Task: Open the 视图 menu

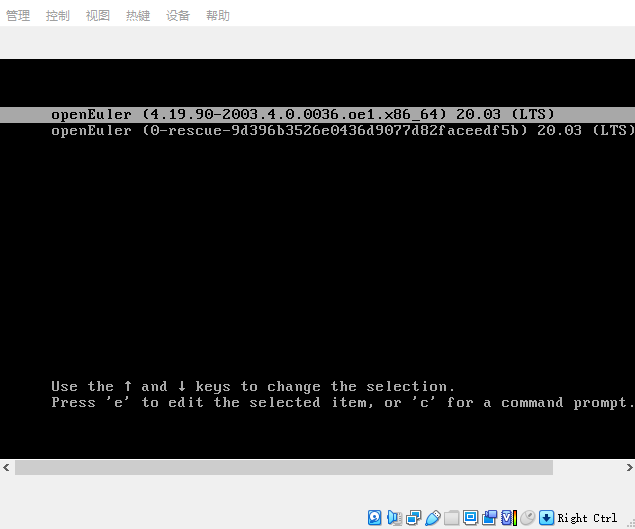Action: [x=98, y=16]
